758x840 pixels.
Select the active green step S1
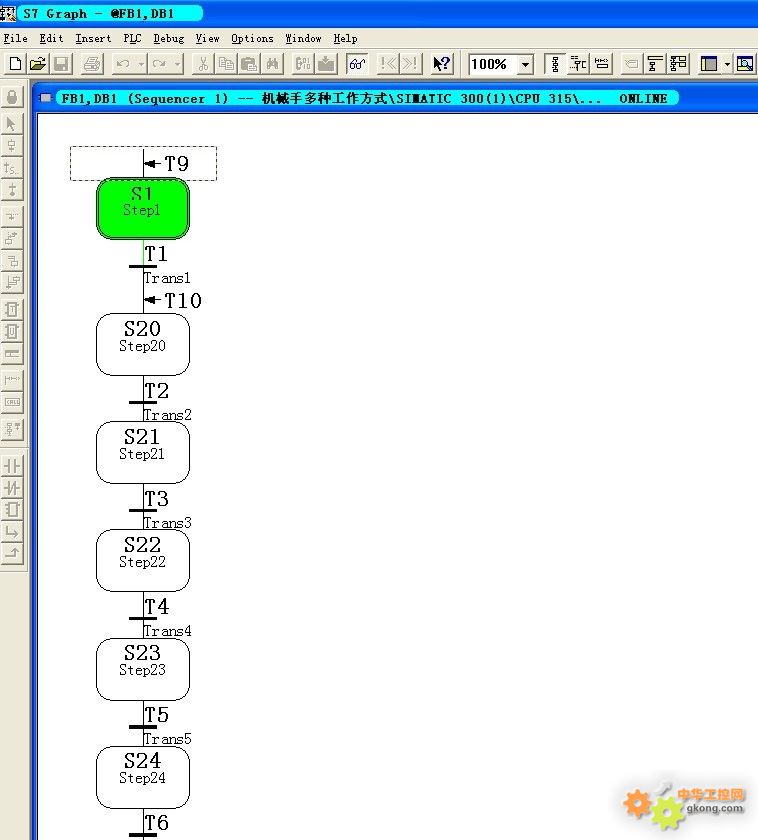142,208
